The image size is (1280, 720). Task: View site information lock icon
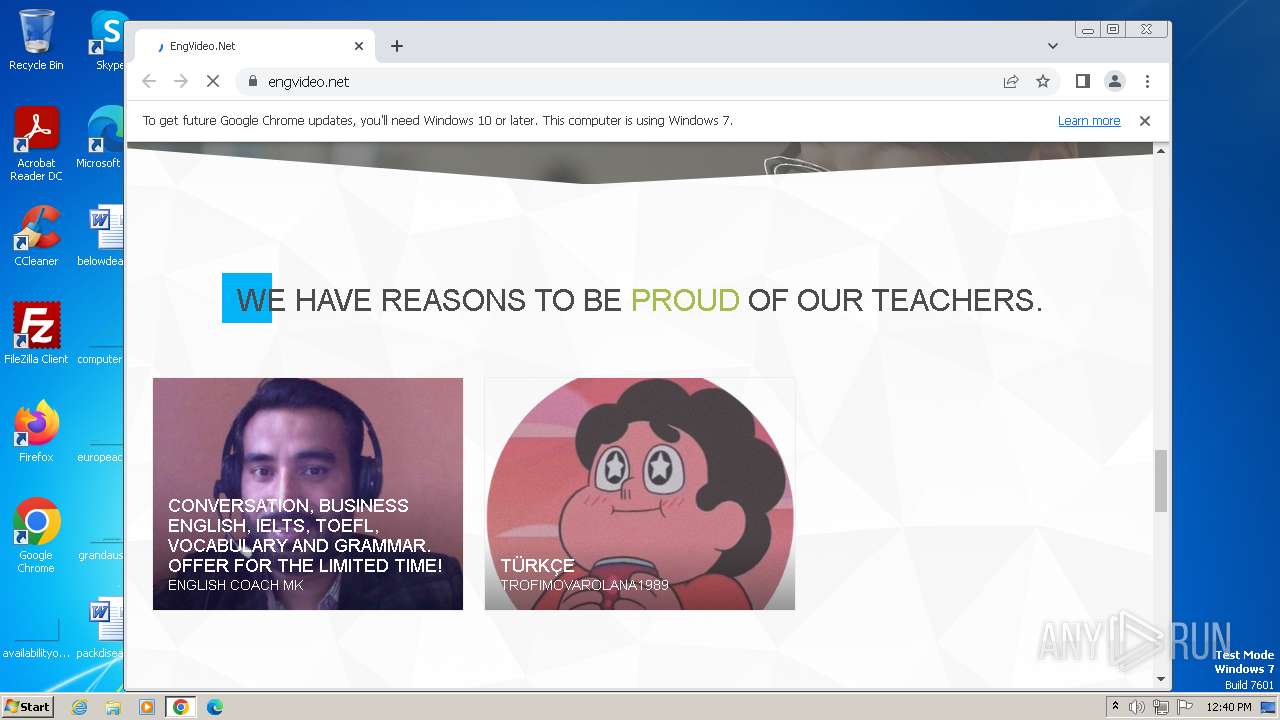252,82
